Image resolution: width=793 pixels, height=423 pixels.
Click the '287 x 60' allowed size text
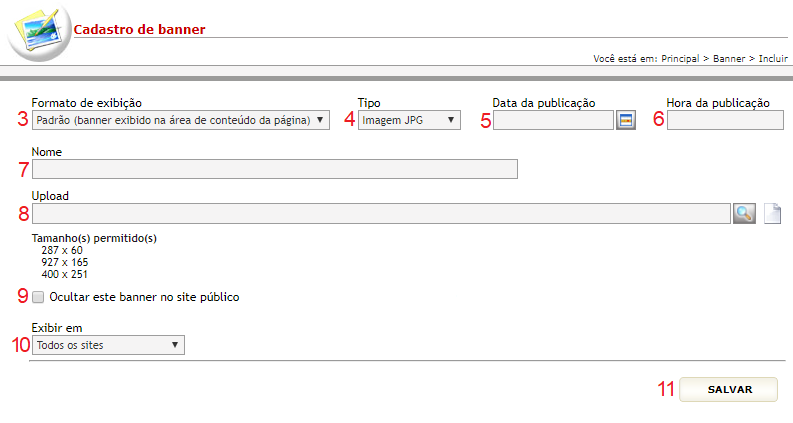(62, 250)
